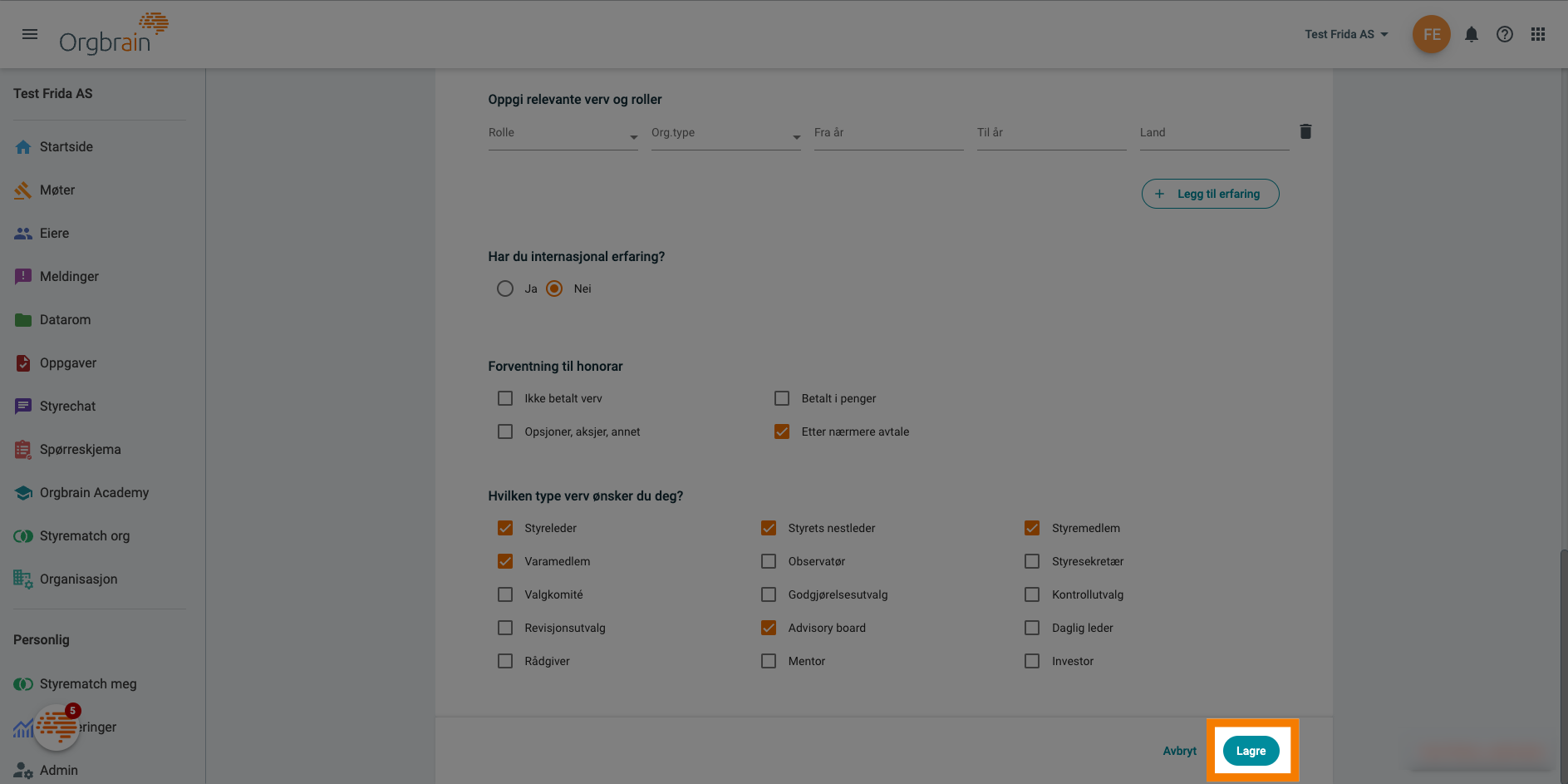Click the Spørreskjema clipboard icon
Image resolution: width=1568 pixels, height=784 pixels.
[23, 450]
